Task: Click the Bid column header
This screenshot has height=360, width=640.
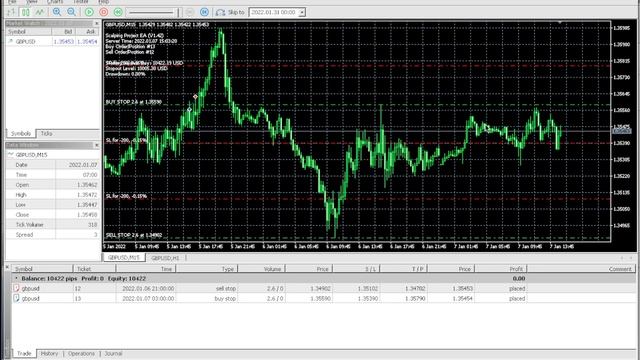Action: [63, 31]
